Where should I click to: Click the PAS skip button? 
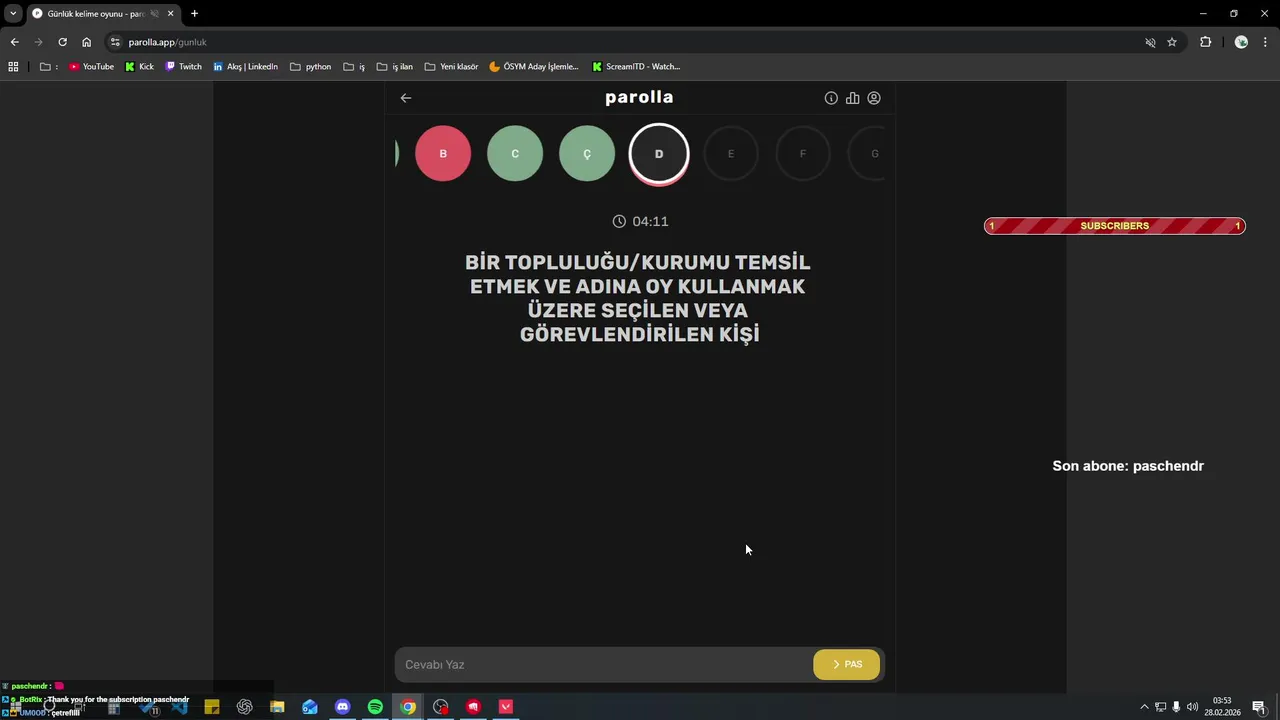pos(847,665)
